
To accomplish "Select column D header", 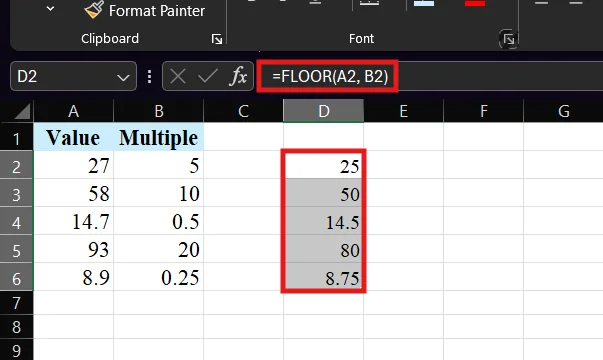I will [x=323, y=111].
